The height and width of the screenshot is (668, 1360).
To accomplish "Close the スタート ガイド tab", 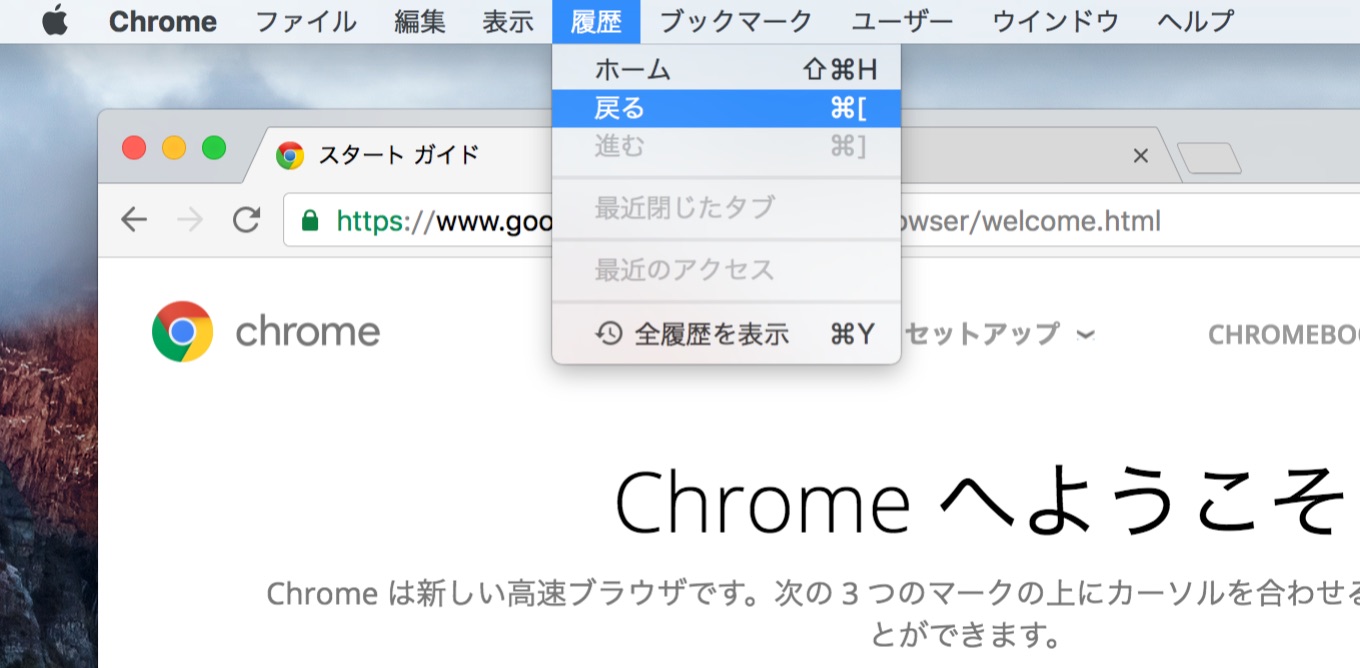I will [x=1140, y=155].
